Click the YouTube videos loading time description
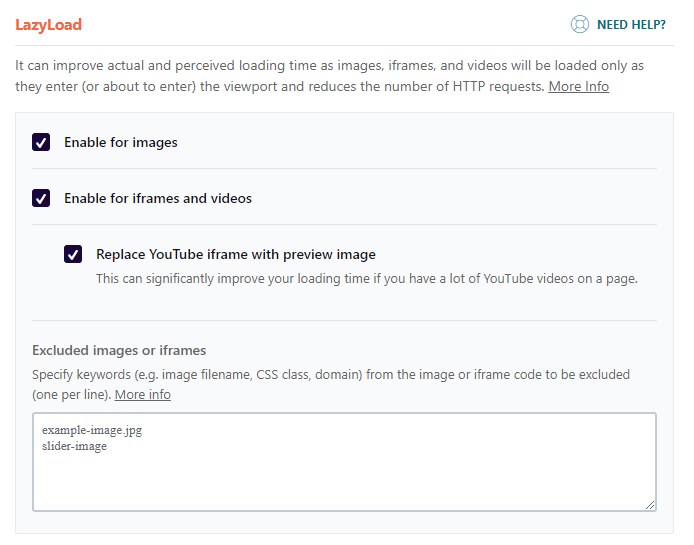The height and width of the screenshot is (545, 694). [x=367, y=279]
